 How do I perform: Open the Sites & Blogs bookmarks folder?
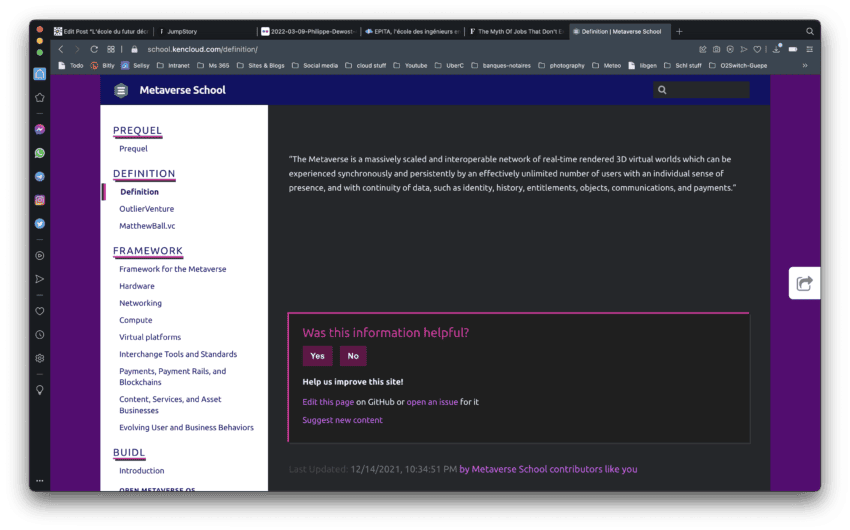pos(260,66)
